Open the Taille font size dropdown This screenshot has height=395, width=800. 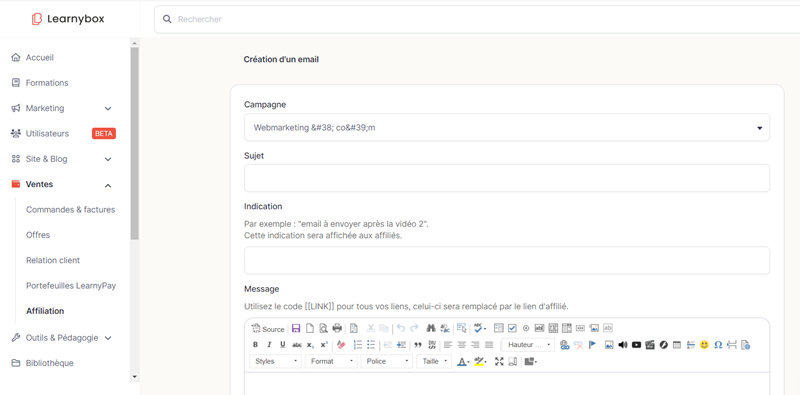coord(434,361)
